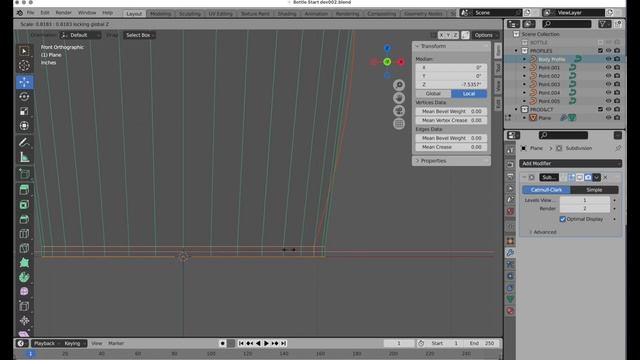Switch transform orientation to Global

(433, 93)
